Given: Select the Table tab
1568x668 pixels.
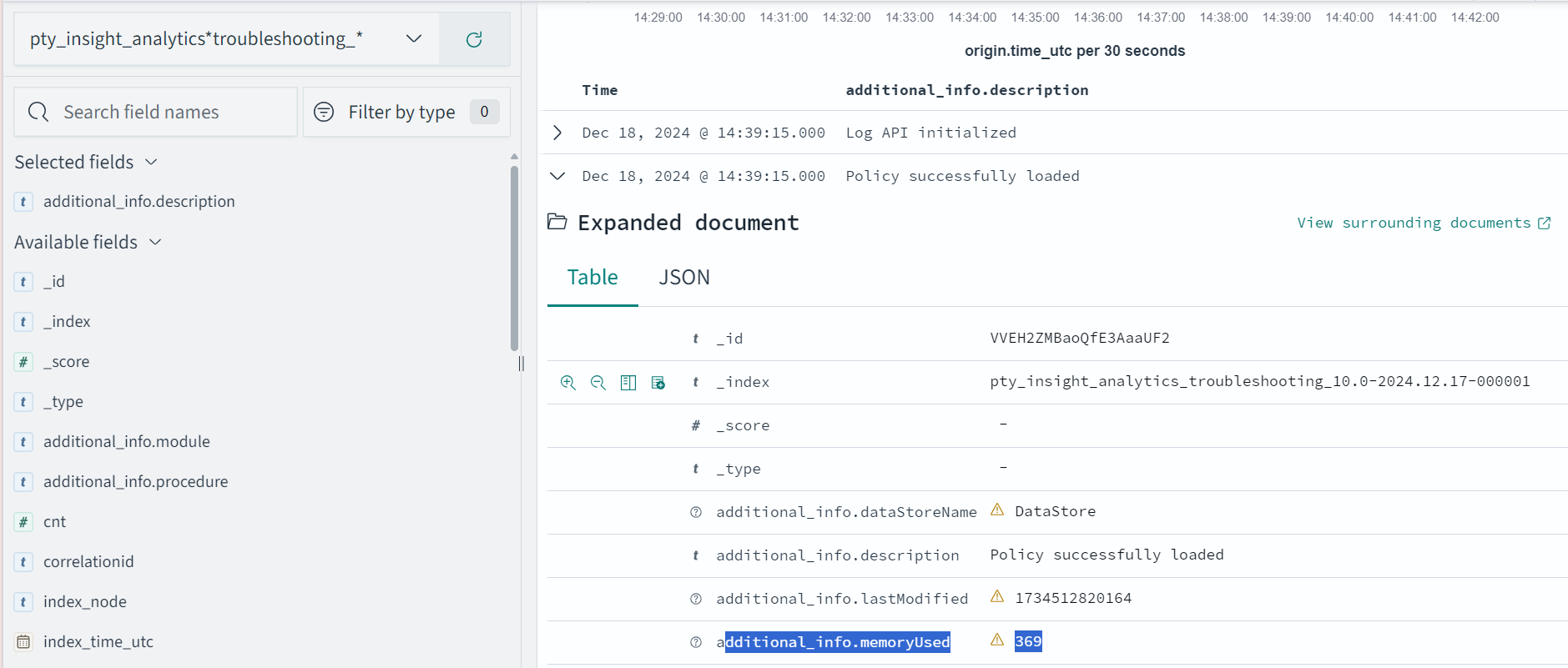Looking at the screenshot, I should [592, 278].
